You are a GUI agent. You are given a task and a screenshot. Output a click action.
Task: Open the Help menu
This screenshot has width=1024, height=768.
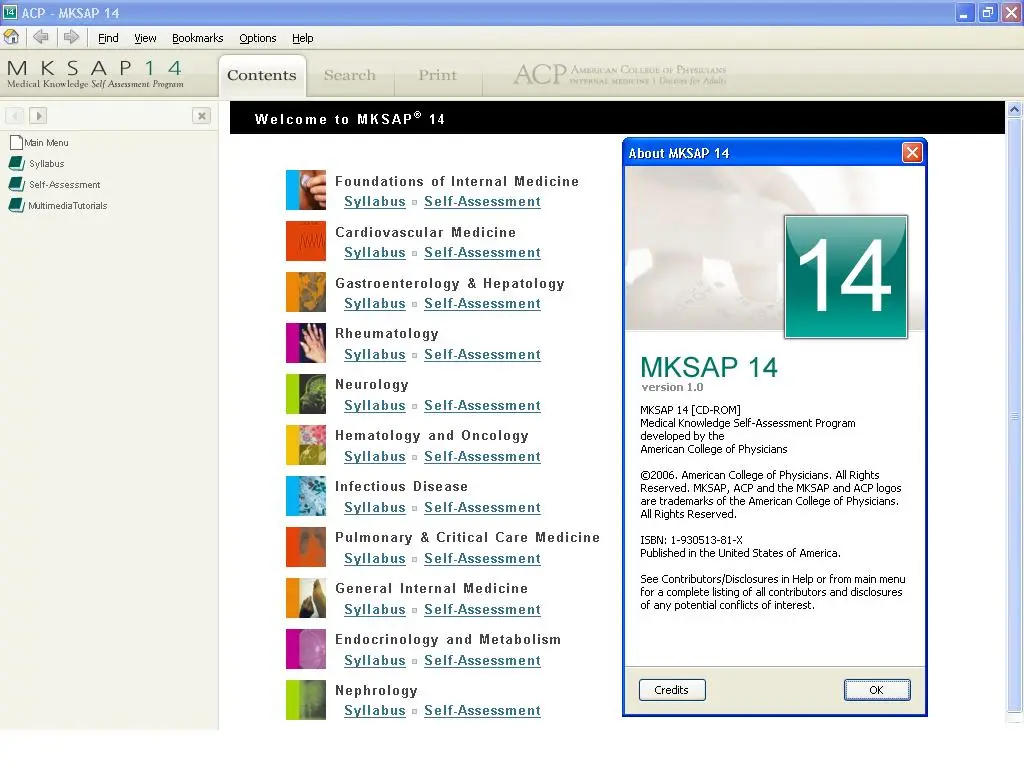coord(302,38)
